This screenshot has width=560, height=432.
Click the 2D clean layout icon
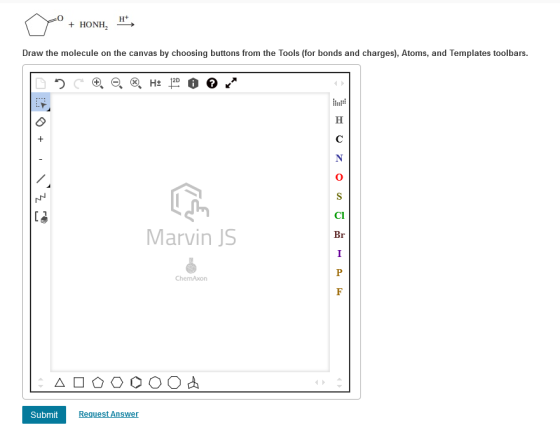(x=174, y=83)
